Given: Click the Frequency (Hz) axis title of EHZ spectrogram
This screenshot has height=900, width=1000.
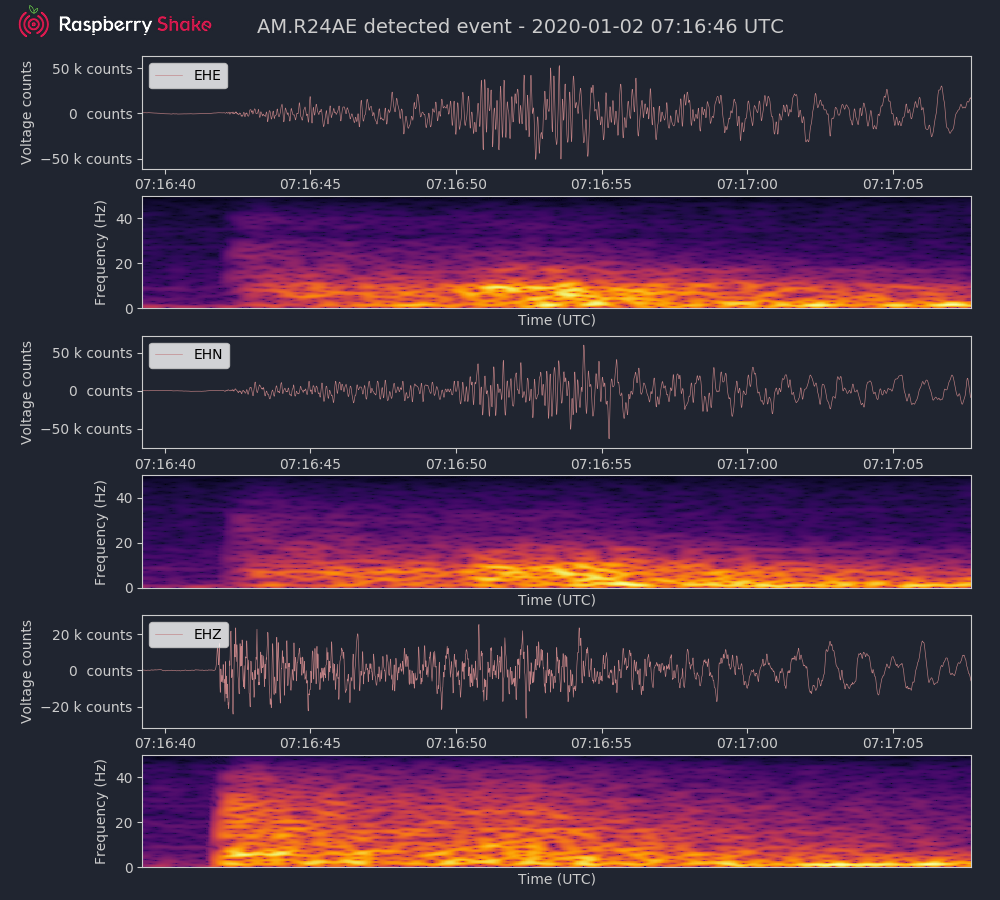Looking at the screenshot, I should click(100, 812).
